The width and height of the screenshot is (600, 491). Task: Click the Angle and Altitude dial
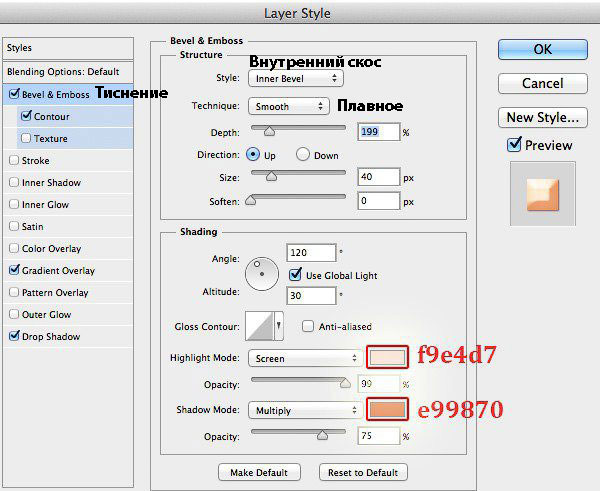coord(262,274)
